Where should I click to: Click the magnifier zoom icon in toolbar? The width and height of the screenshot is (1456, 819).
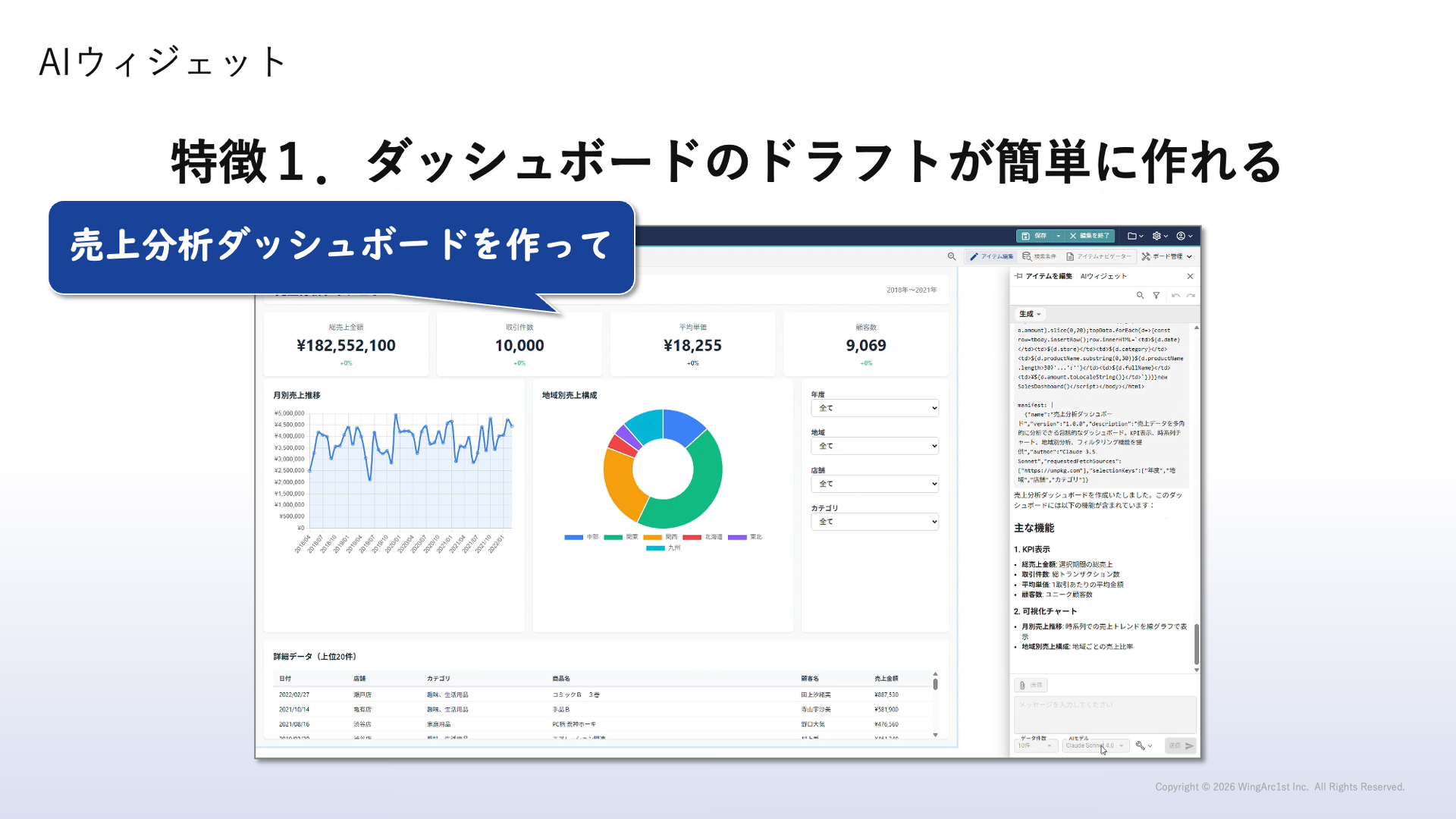click(952, 256)
